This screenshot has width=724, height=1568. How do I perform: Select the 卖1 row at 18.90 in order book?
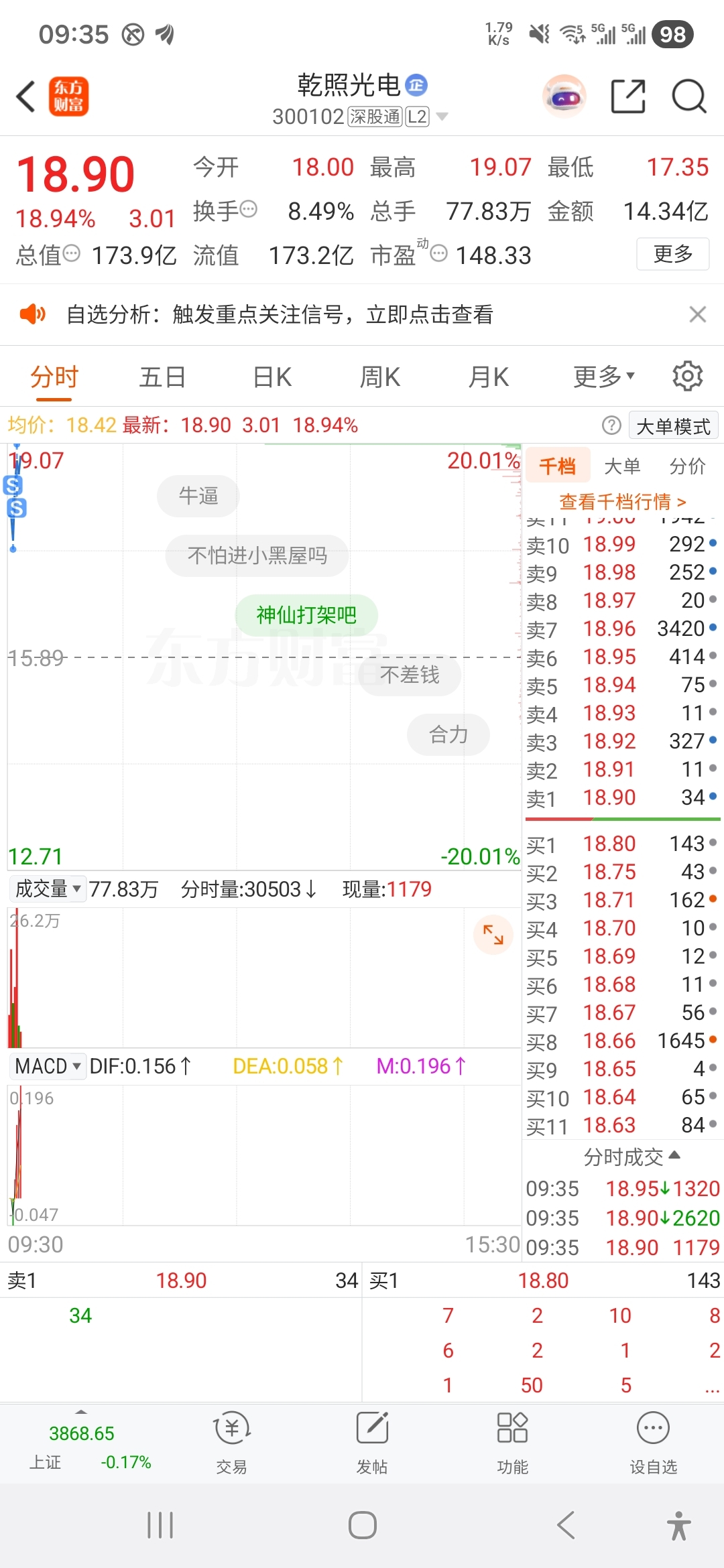click(622, 797)
